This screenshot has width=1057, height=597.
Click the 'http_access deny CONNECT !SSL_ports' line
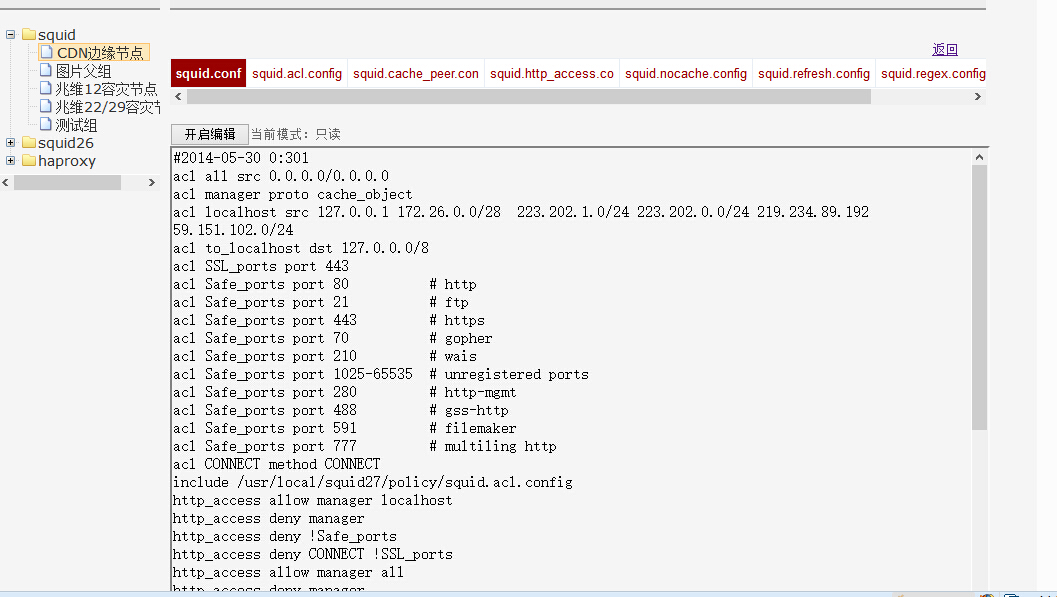tap(313, 555)
